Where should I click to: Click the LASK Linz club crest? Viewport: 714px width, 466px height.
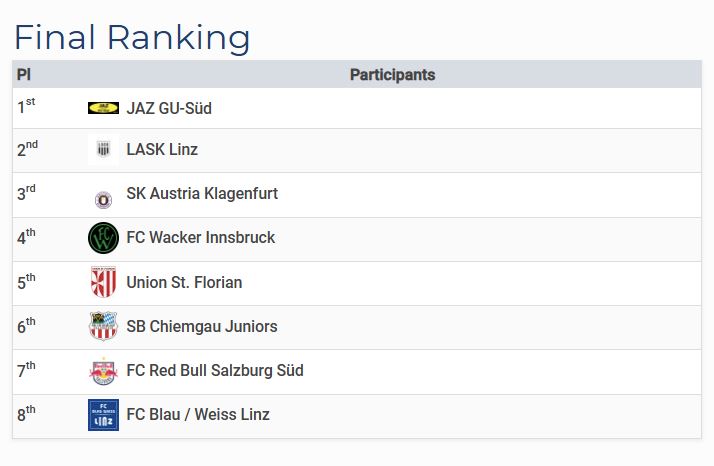(103, 150)
